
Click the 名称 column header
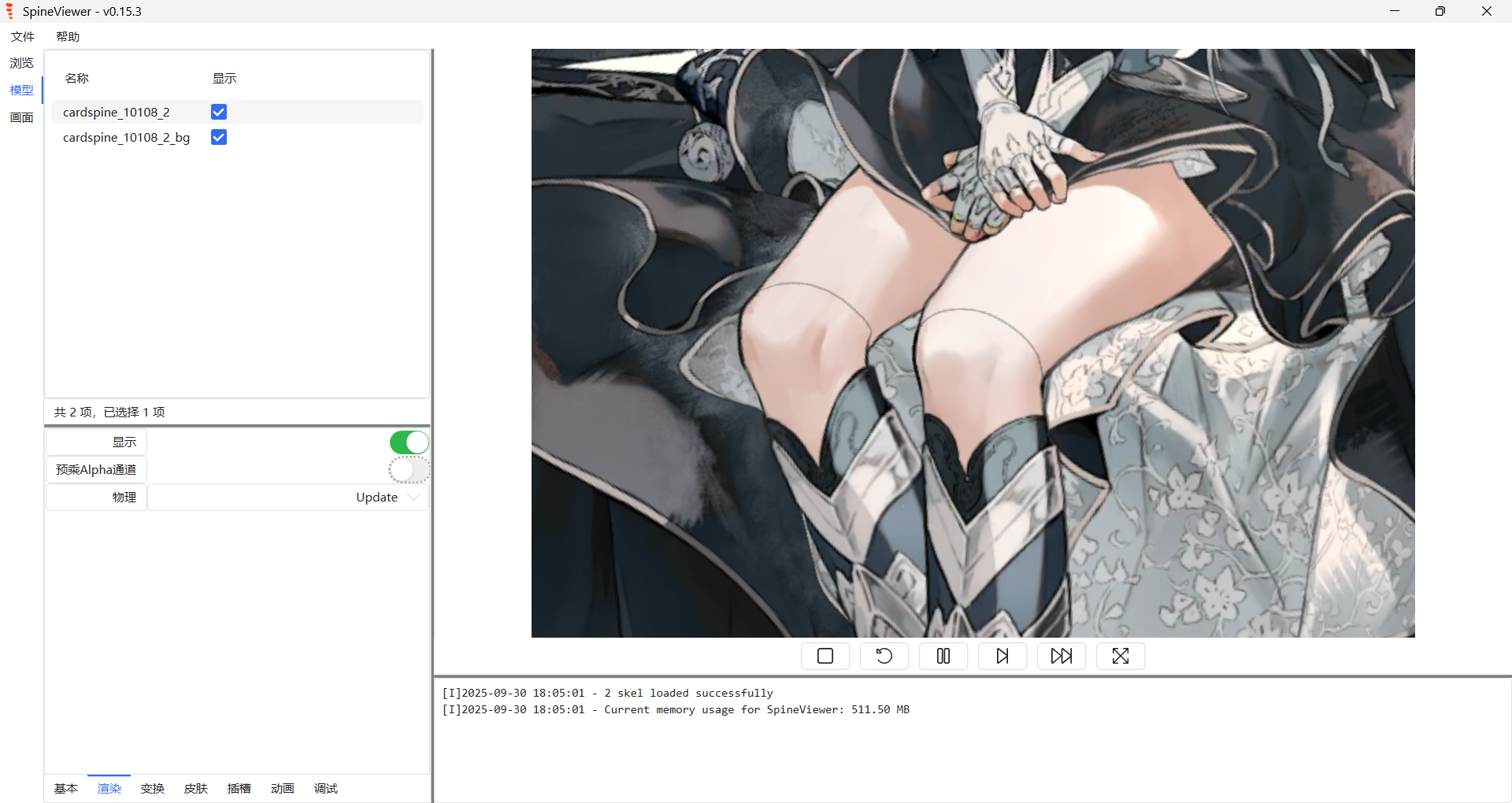tap(77, 78)
